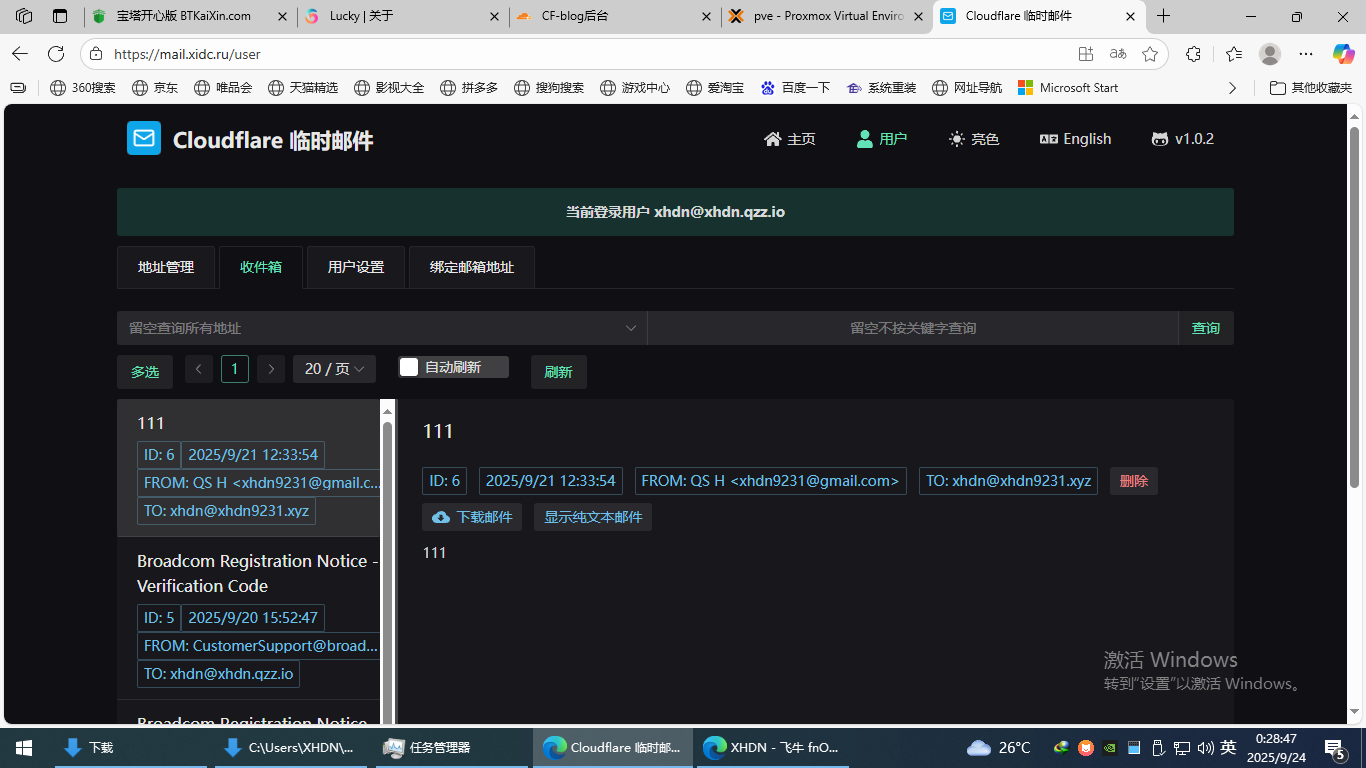The image size is (1366, 768).
Task: Open the 20 / 页 page size dropdown
Action: [334, 369]
